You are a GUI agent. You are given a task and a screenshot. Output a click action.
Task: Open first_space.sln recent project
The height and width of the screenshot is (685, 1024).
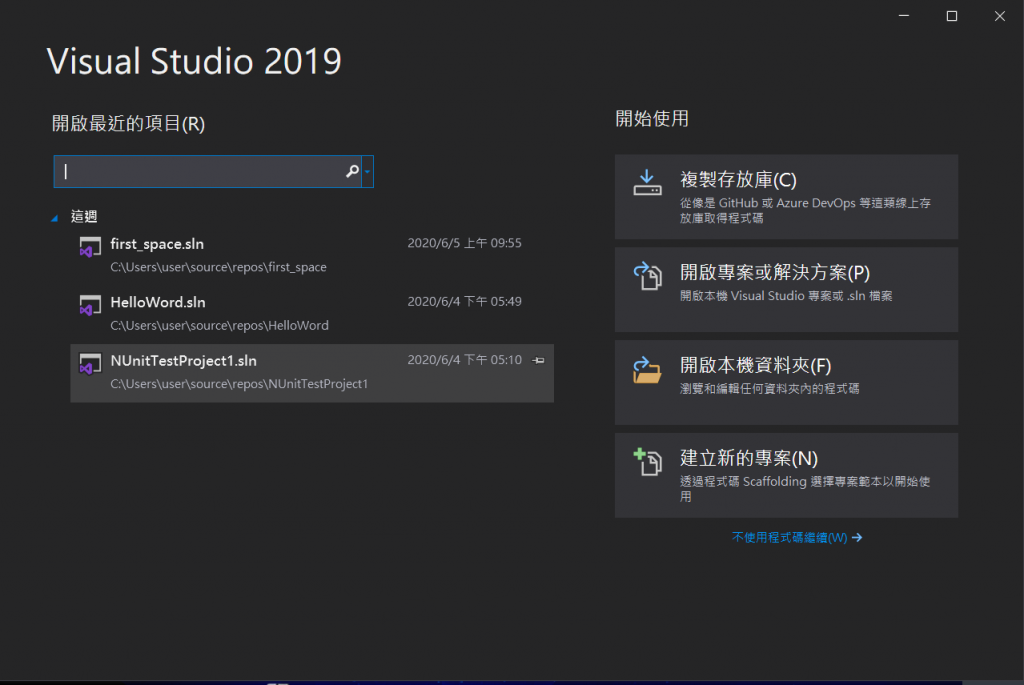point(312,256)
